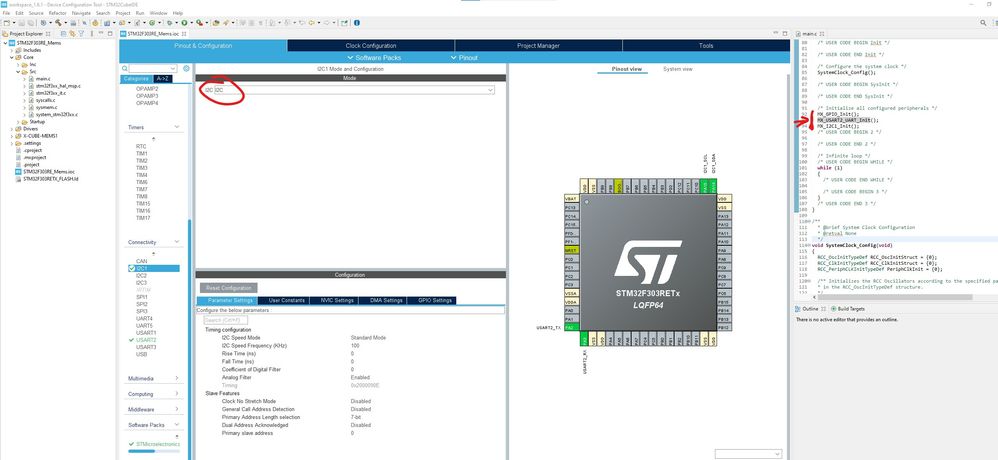This screenshot has height=460, width=998.
Task: Open the GPIO Settings tab
Action: click(x=433, y=300)
